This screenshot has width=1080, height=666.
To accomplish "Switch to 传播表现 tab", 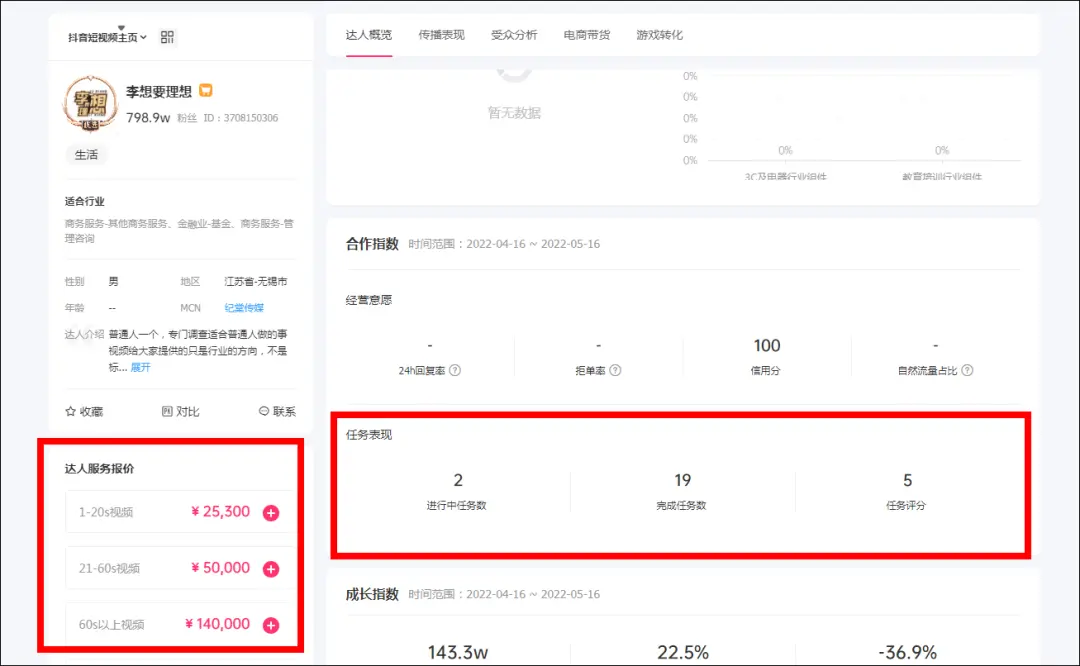I will [x=441, y=35].
